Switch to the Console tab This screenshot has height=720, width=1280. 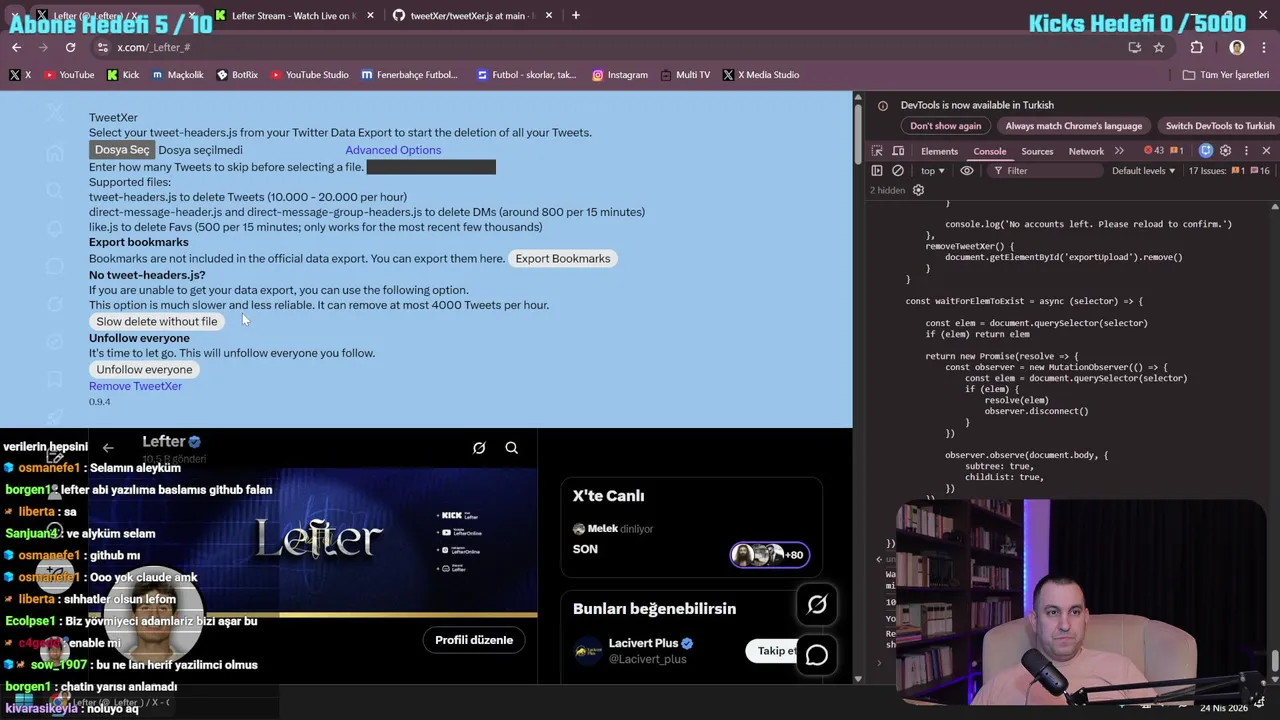(990, 151)
